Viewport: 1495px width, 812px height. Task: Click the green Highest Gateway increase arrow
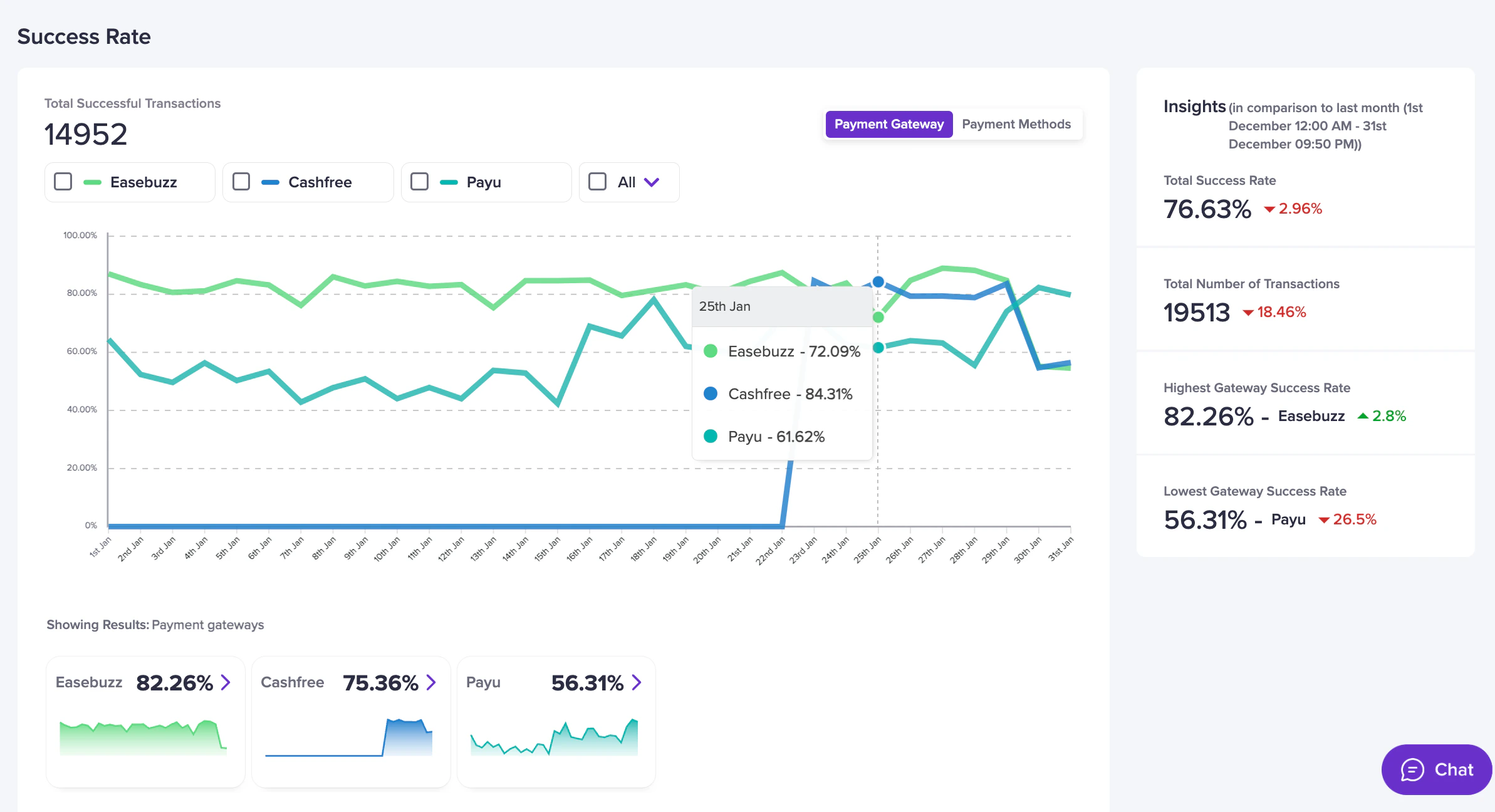click(x=1362, y=416)
